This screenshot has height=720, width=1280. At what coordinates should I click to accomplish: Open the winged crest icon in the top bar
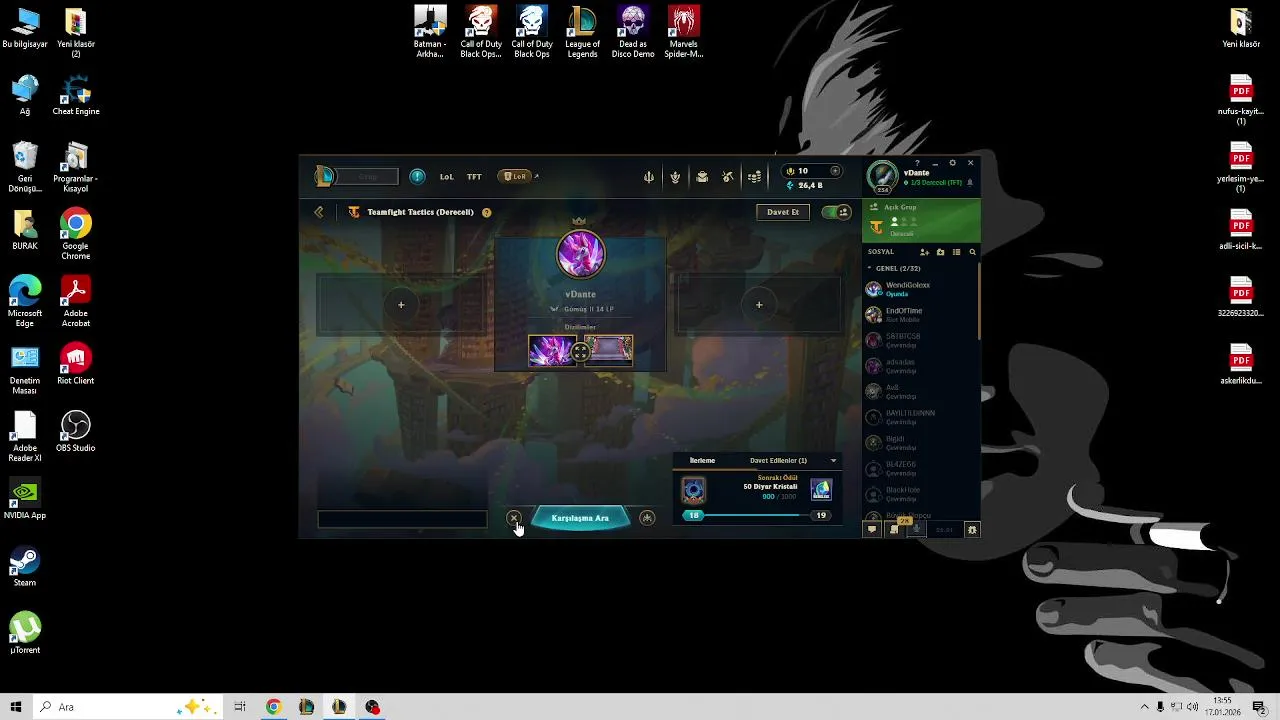(675, 177)
